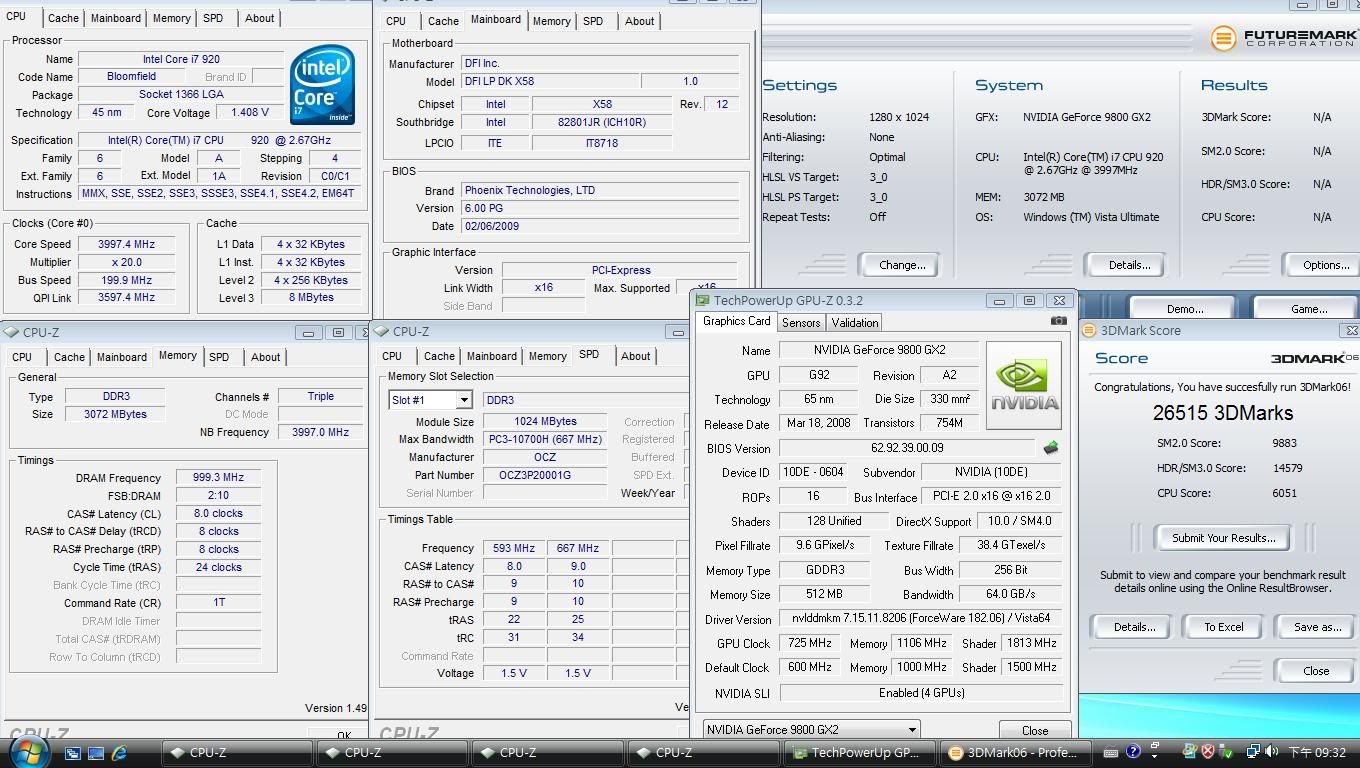1360x768 pixels.
Task: Select Graphics Card tab in GPU-Z
Action: coord(737,321)
